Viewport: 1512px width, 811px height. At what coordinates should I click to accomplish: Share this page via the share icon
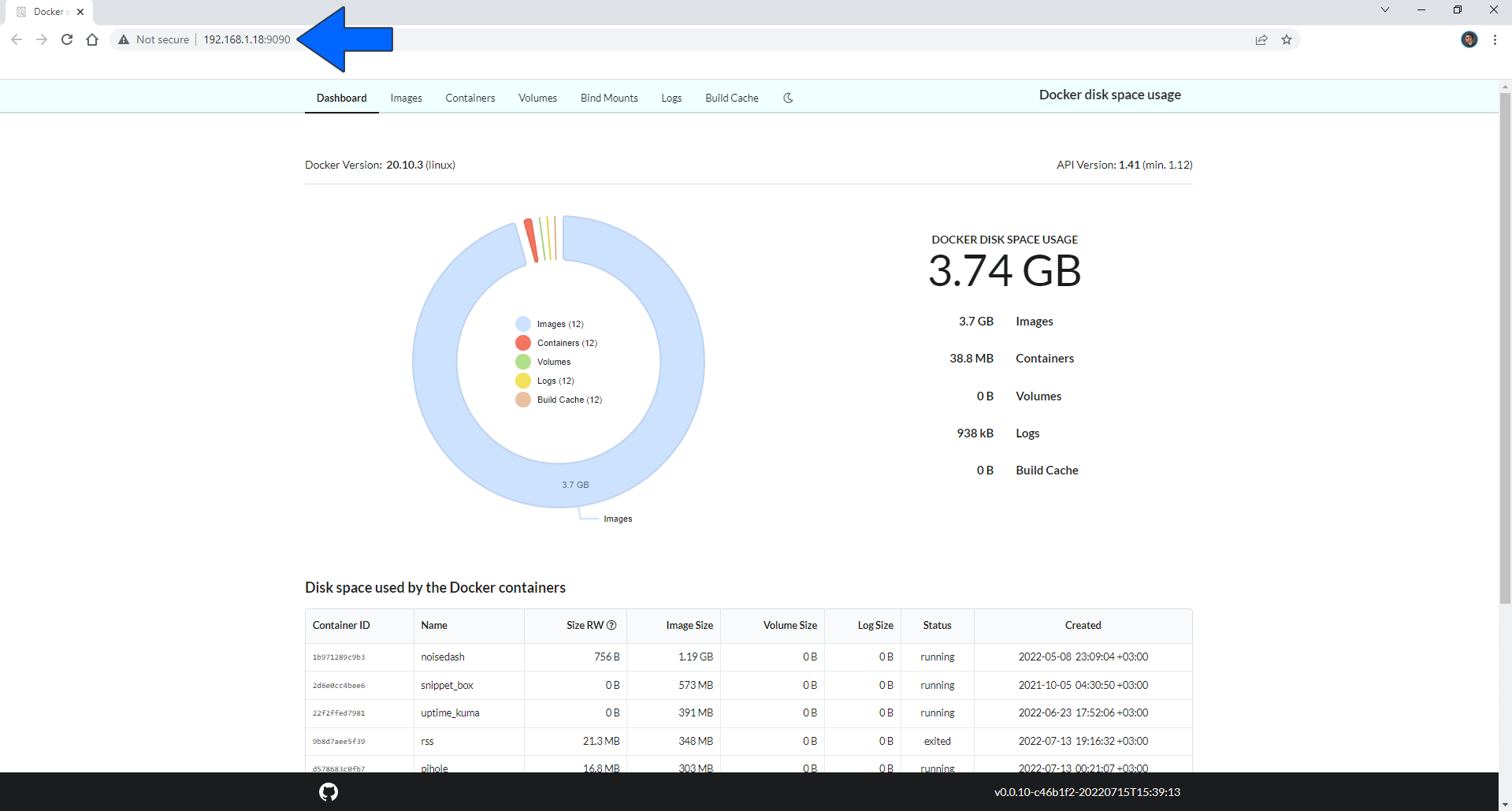click(1261, 39)
